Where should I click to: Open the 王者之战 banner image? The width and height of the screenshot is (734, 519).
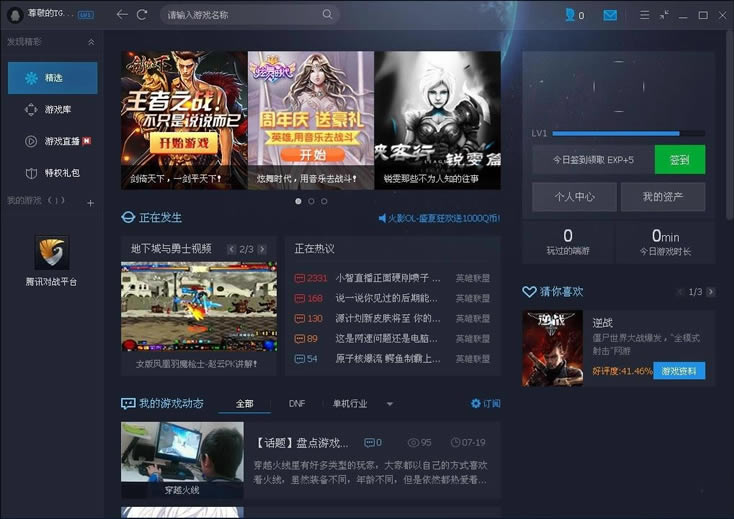tap(184, 120)
